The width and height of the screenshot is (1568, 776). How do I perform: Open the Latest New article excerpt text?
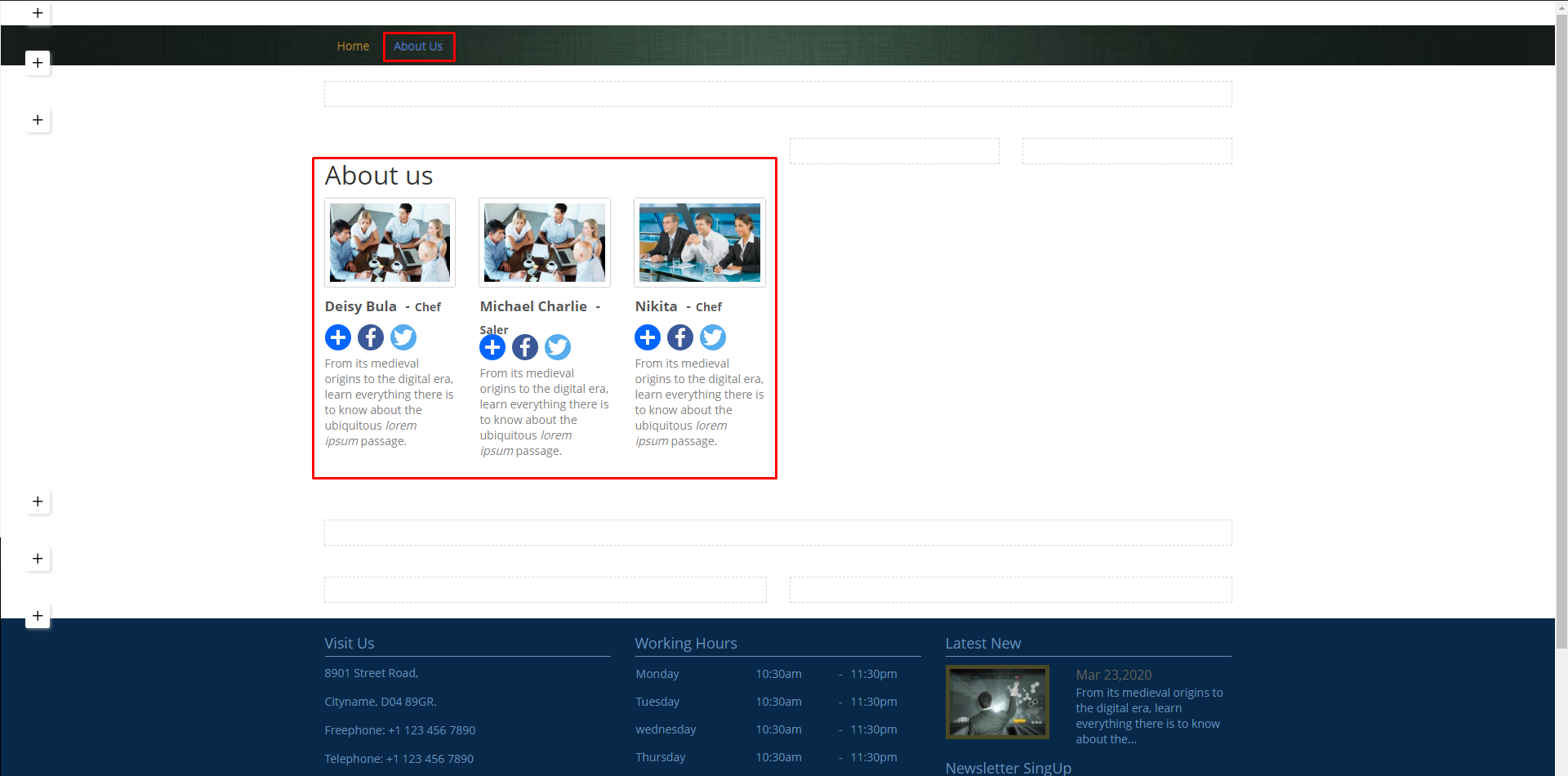coord(1149,716)
